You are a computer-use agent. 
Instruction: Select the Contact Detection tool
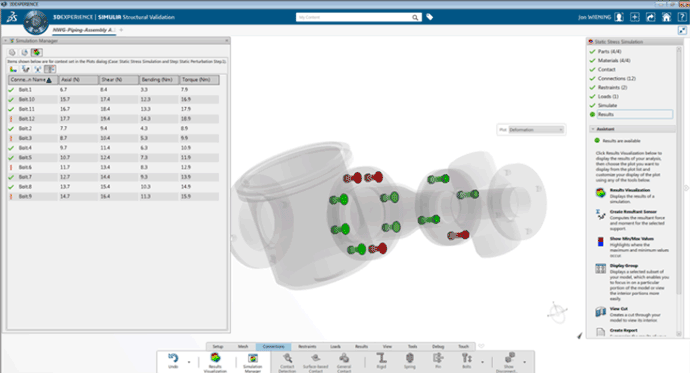coord(287,358)
